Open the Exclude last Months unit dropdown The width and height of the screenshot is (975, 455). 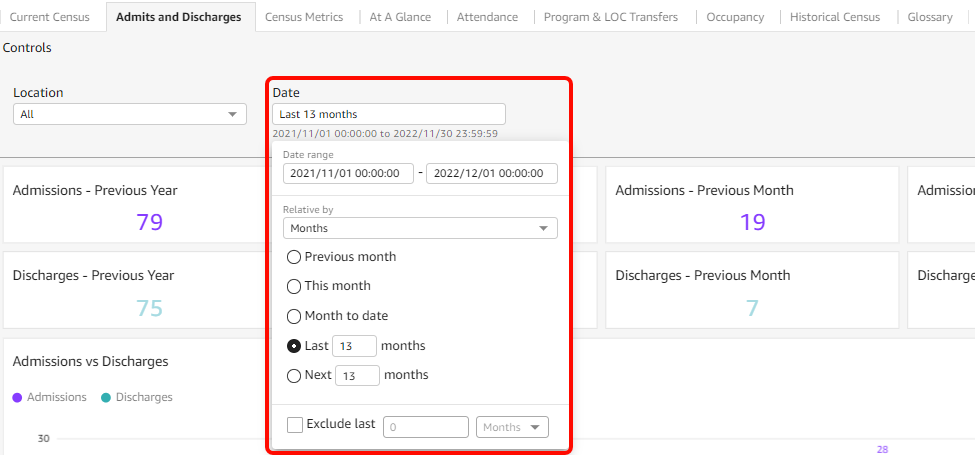pos(513,427)
